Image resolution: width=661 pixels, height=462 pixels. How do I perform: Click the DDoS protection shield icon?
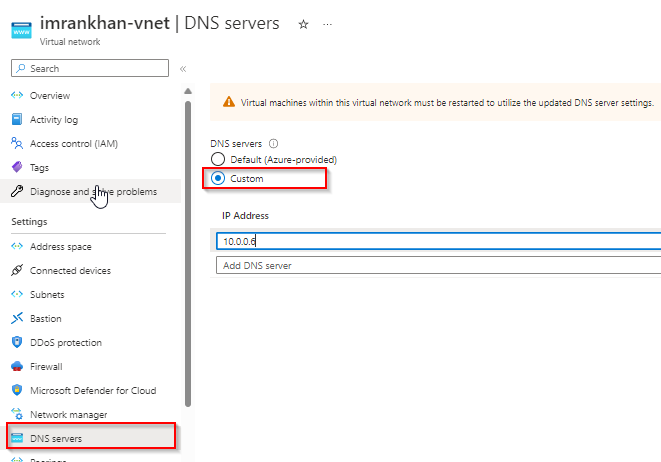point(17,342)
